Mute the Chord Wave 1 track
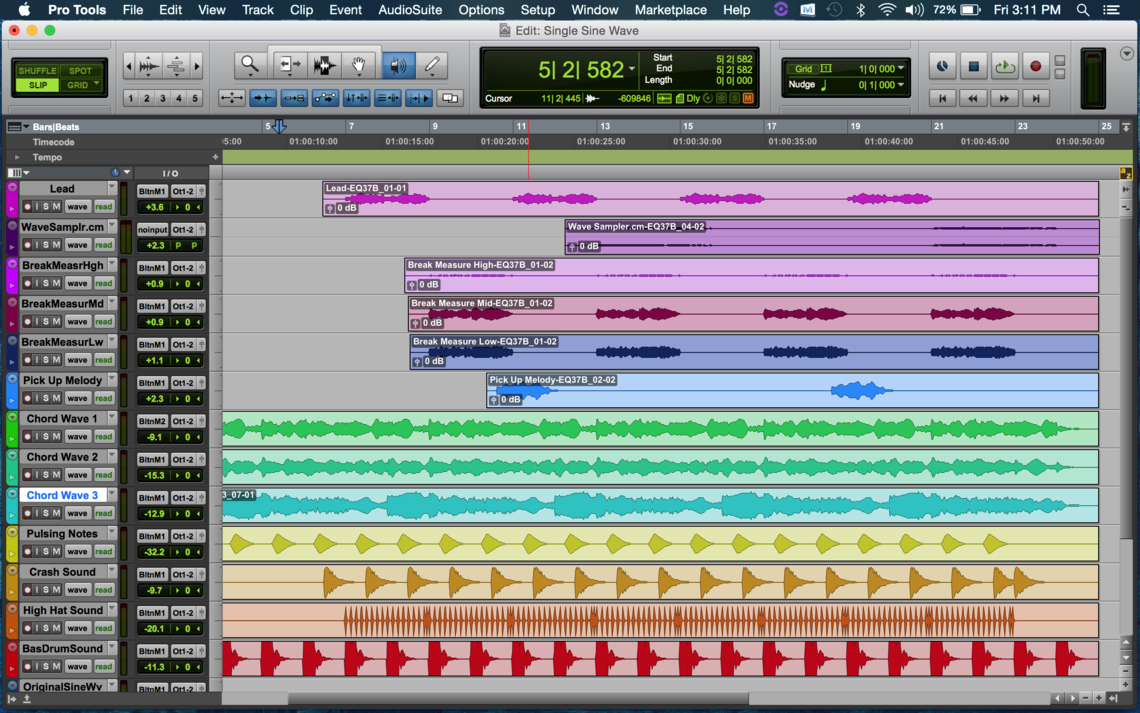Image resolution: width=1140 pixels, height=713 pixels. 56,437
